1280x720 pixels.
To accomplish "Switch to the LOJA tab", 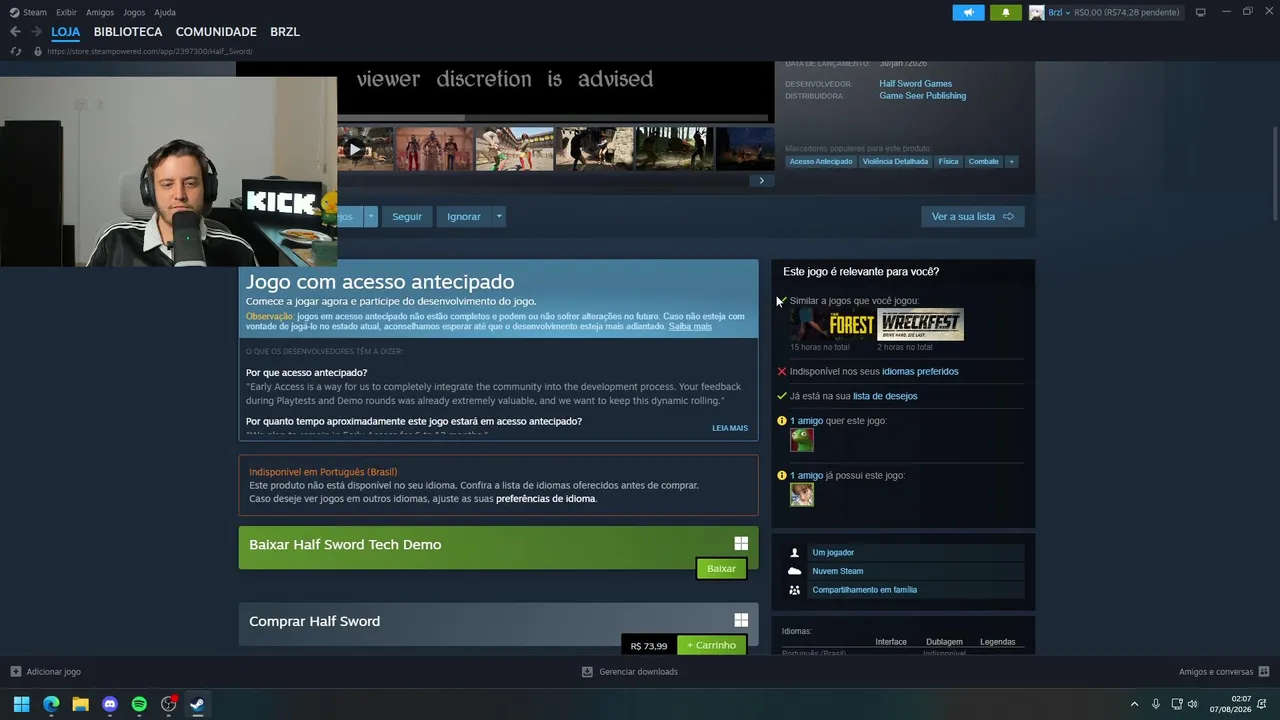I will point(66,32).
